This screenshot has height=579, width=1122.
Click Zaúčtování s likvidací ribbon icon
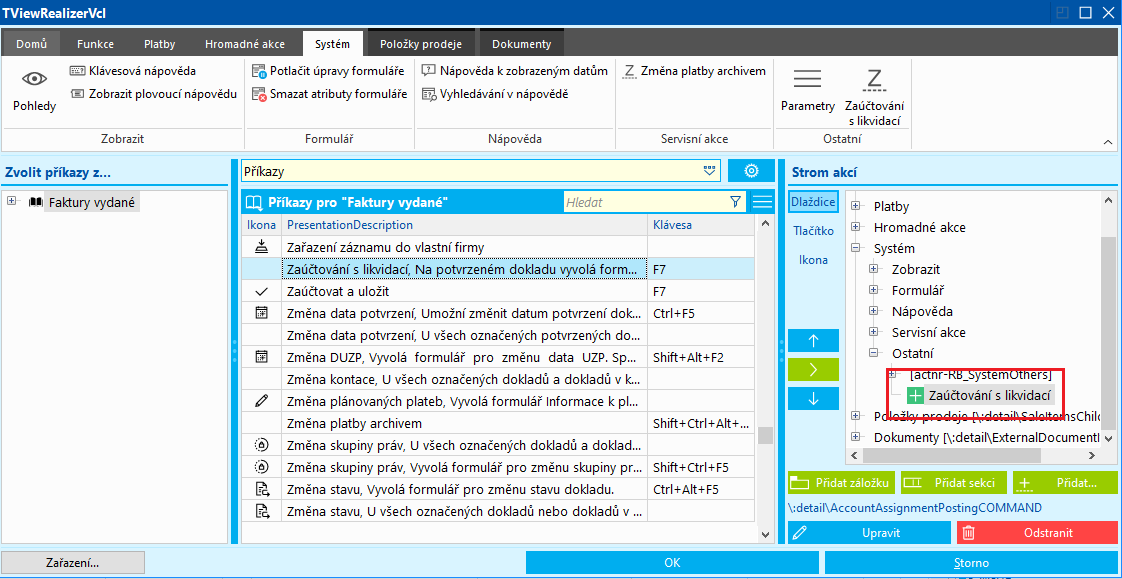(873, 79)
